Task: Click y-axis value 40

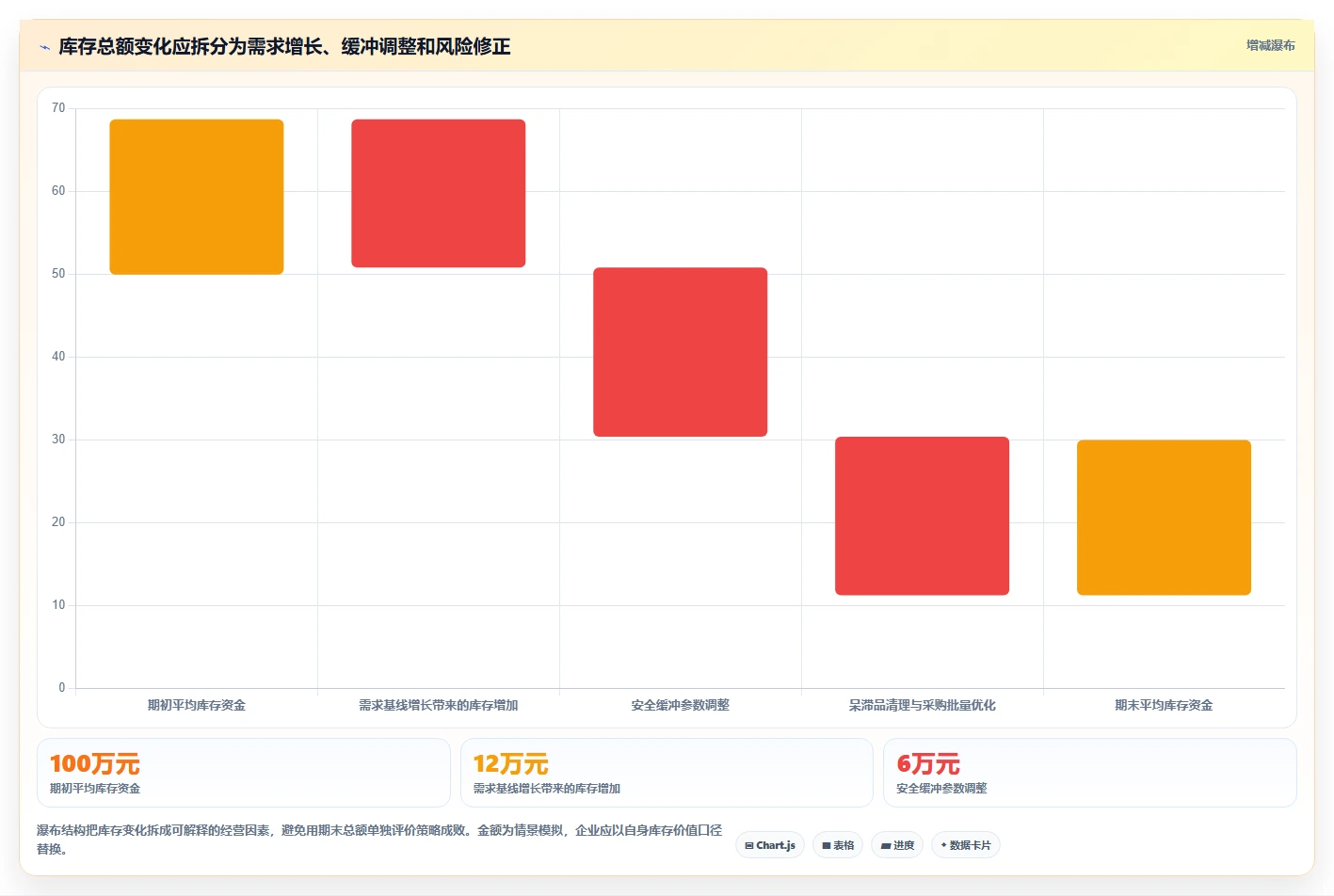Action: tap(58, 357)
